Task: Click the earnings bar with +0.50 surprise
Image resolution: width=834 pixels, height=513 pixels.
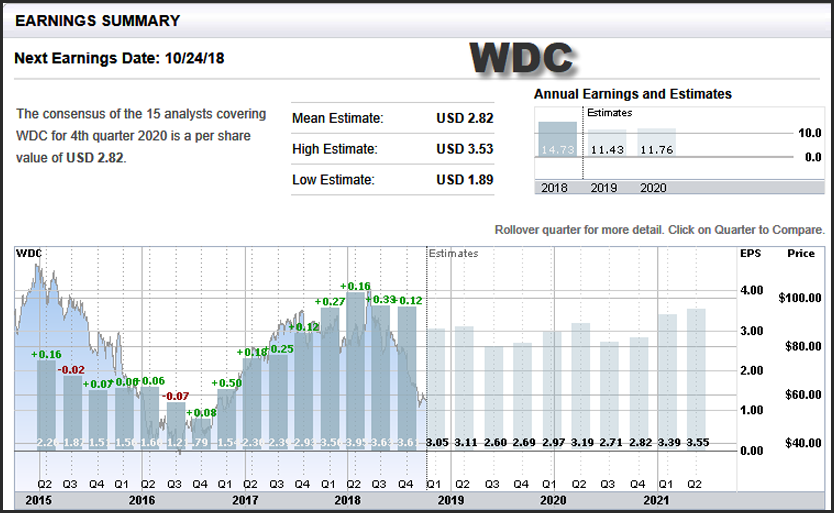Action: (227, 420)
